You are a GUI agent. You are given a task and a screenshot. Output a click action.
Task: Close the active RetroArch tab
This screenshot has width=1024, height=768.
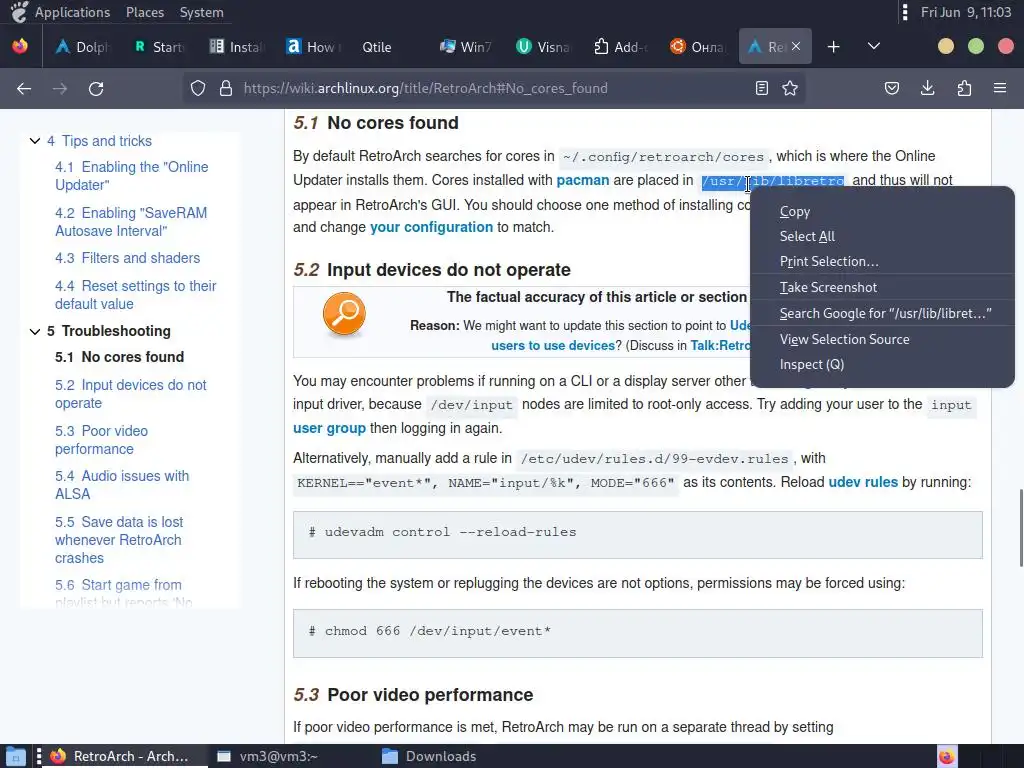coord(796,46)
